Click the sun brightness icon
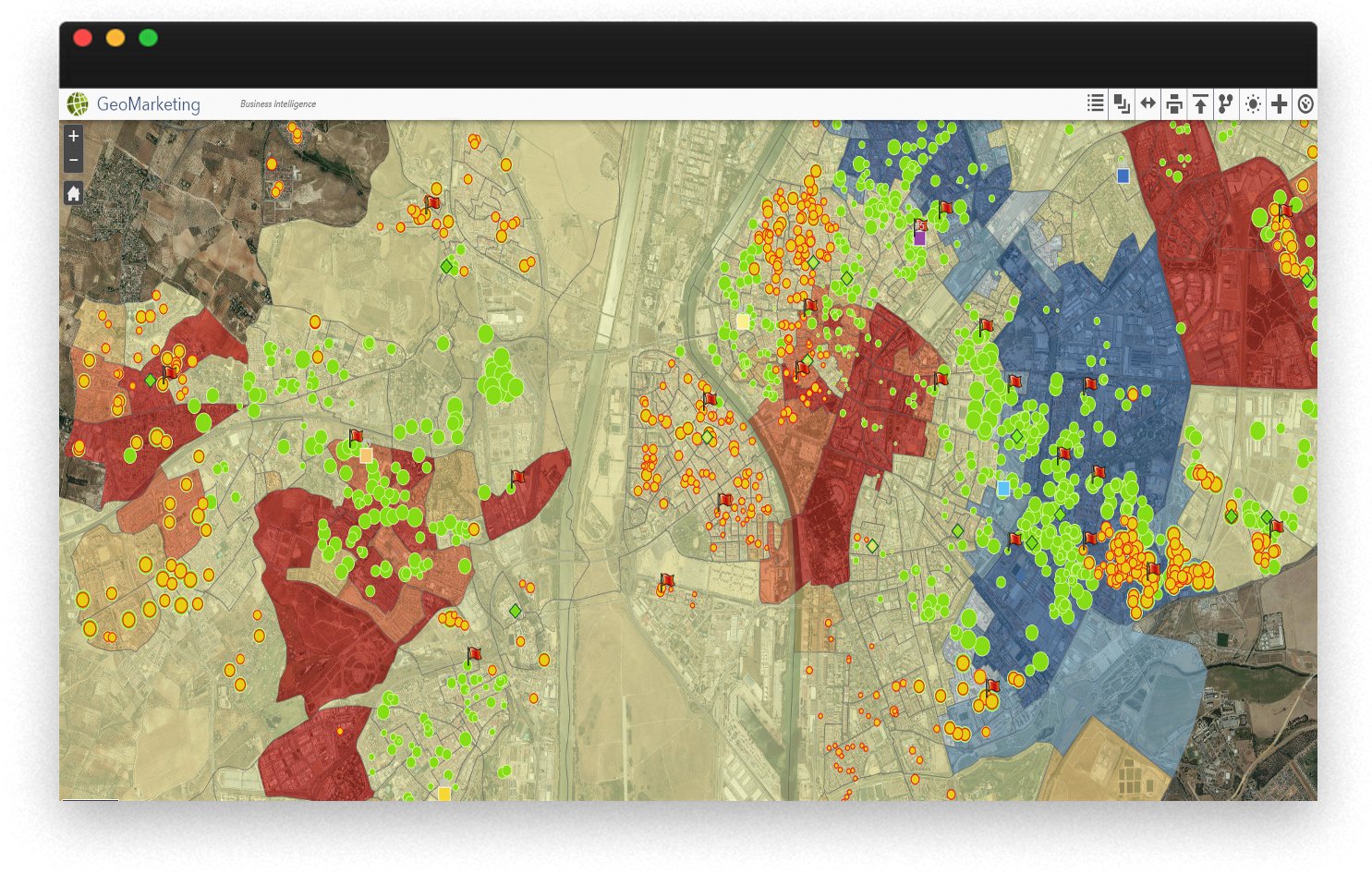 coord(1253,104)
